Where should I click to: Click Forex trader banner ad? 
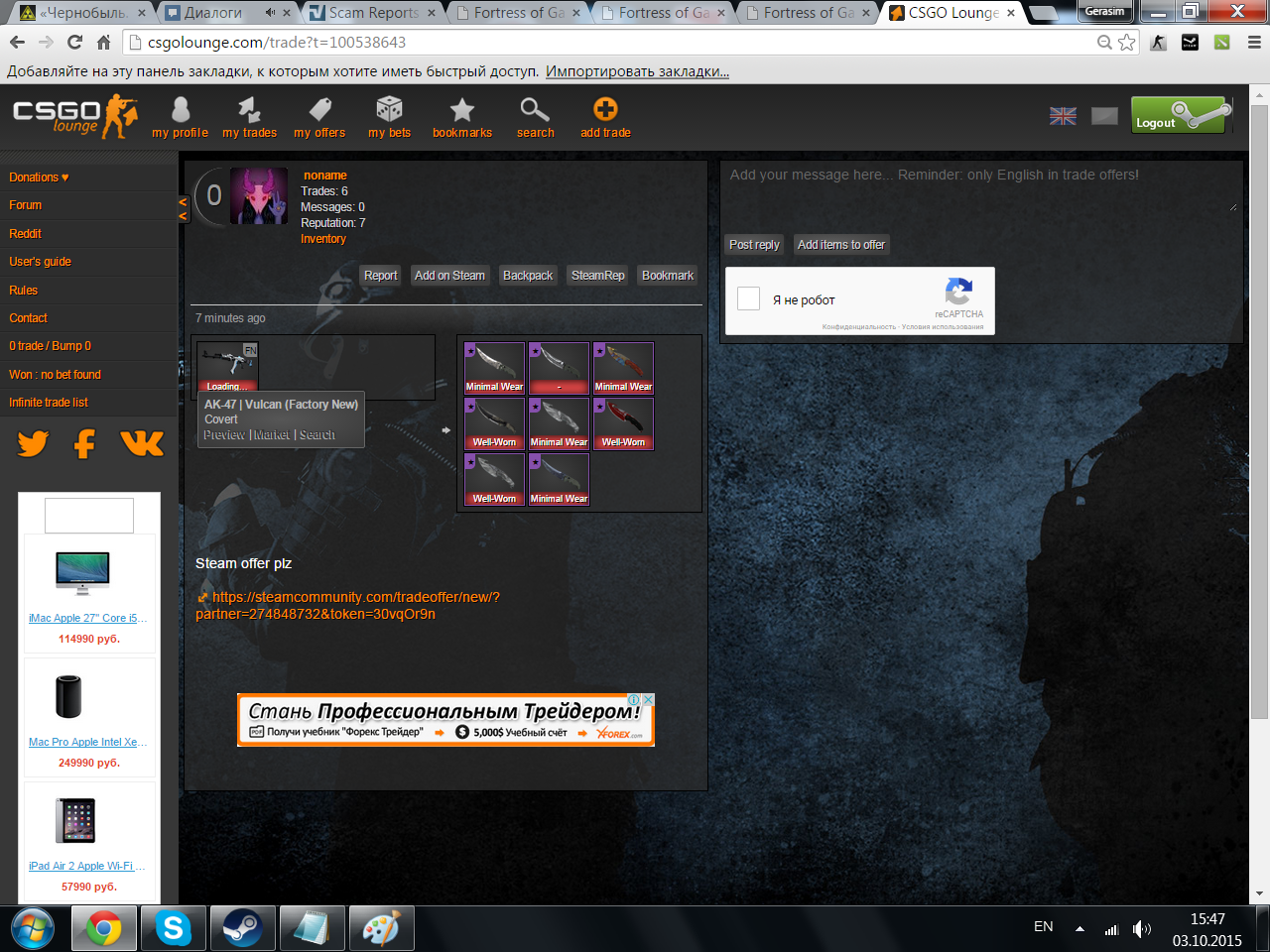[445, 720]
